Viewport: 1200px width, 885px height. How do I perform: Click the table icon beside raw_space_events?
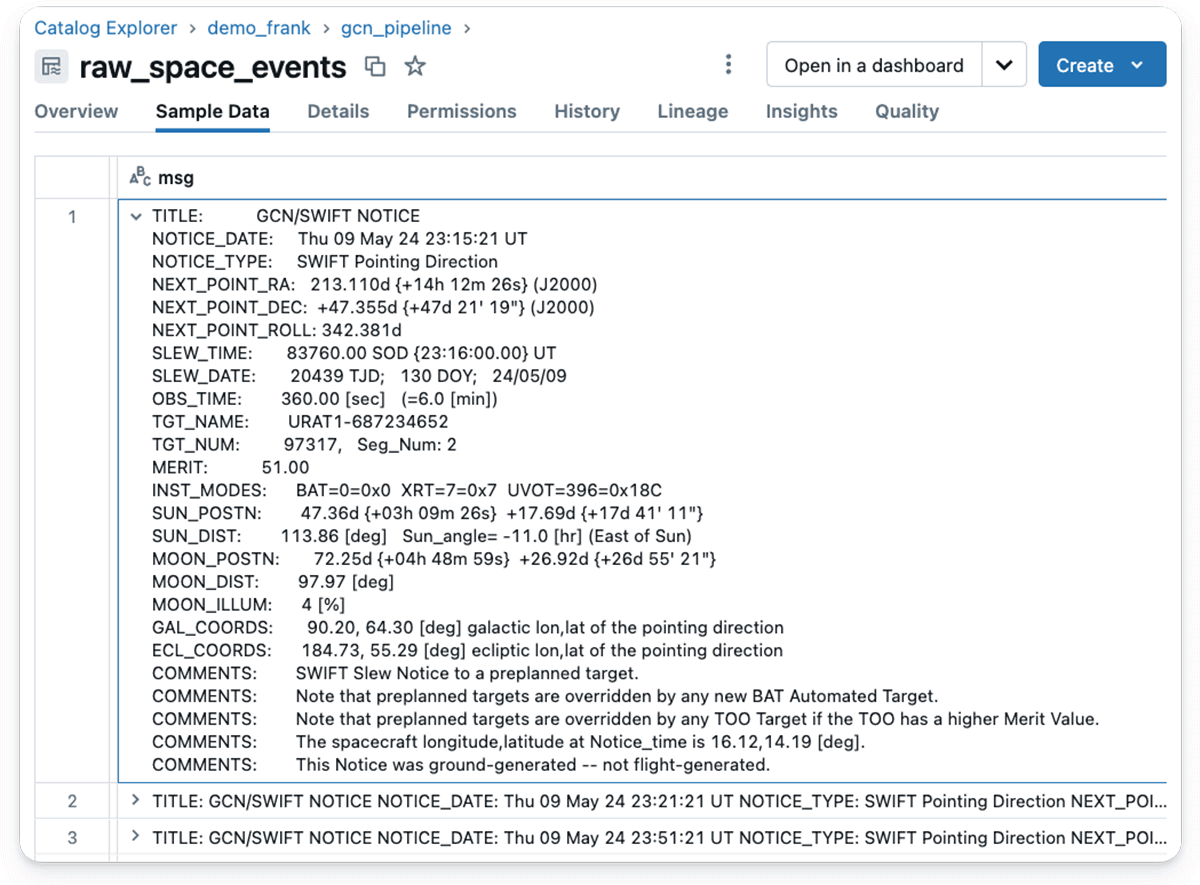pyautogui.click(x=51, y=67)
